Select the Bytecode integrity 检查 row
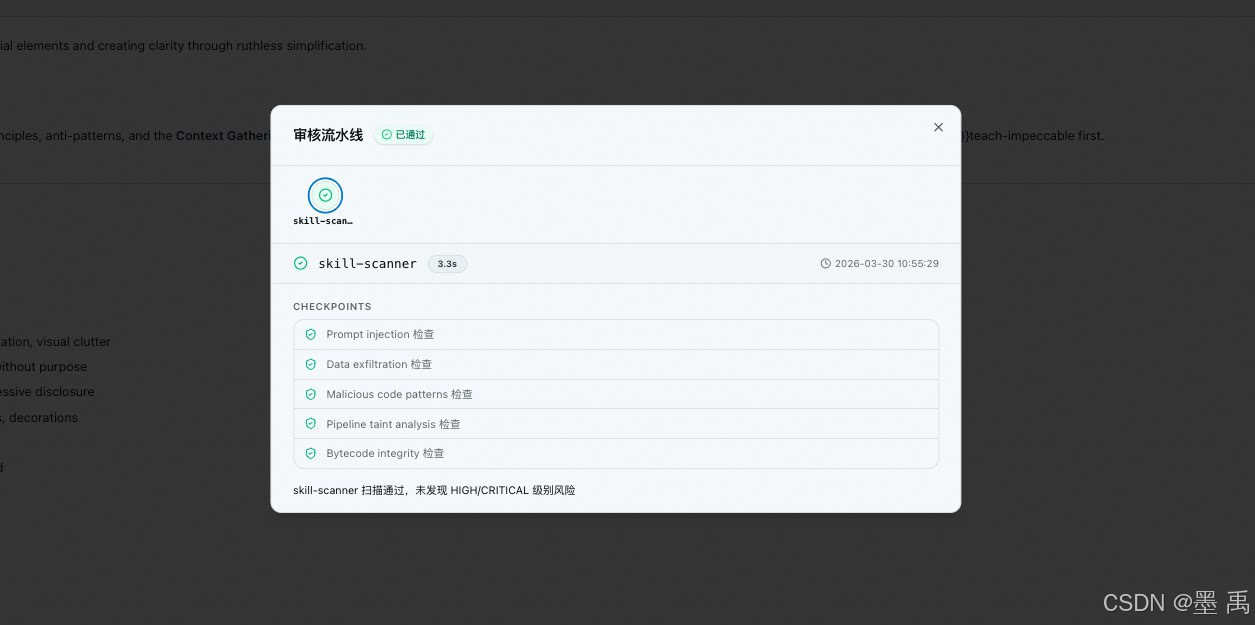Image resolution: width=1255 pixels, height=625 pixels. [x=616, y=453]
